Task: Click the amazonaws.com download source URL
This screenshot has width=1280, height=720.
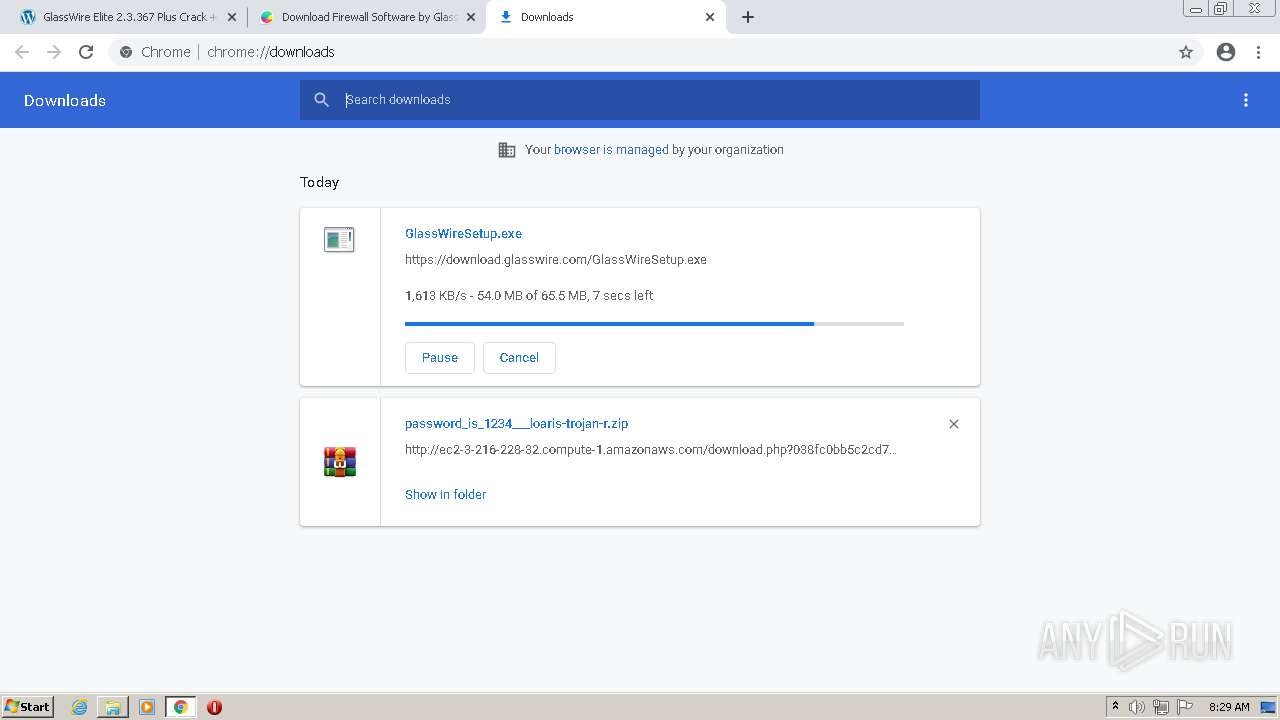Action: pos(651,450)
